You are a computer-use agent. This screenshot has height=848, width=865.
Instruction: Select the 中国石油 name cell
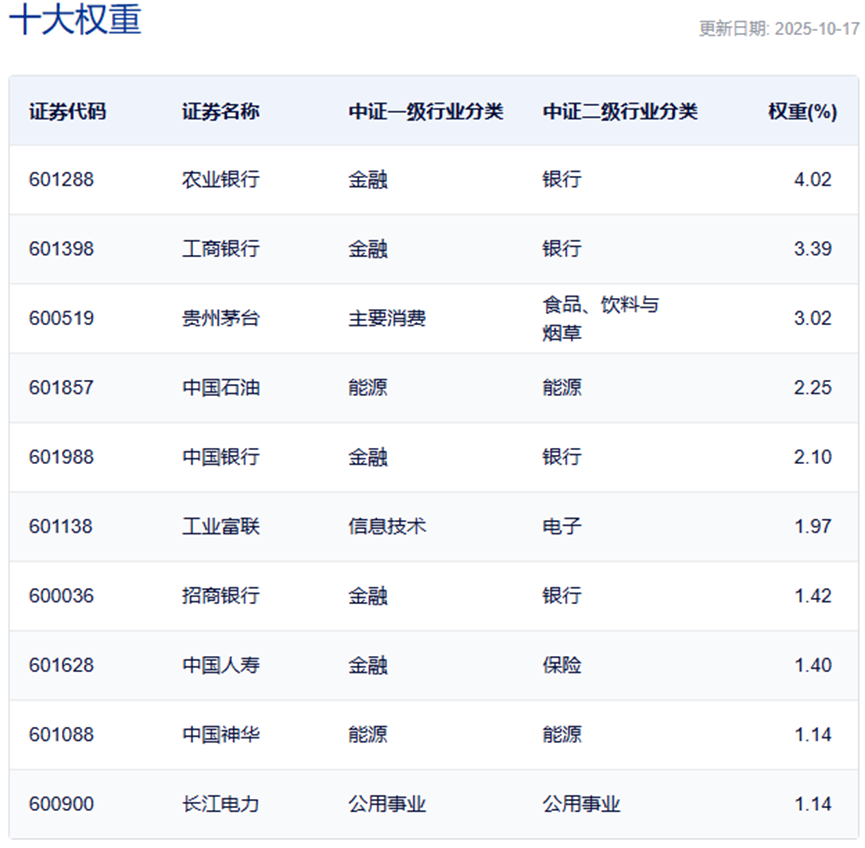click(221, 388)
